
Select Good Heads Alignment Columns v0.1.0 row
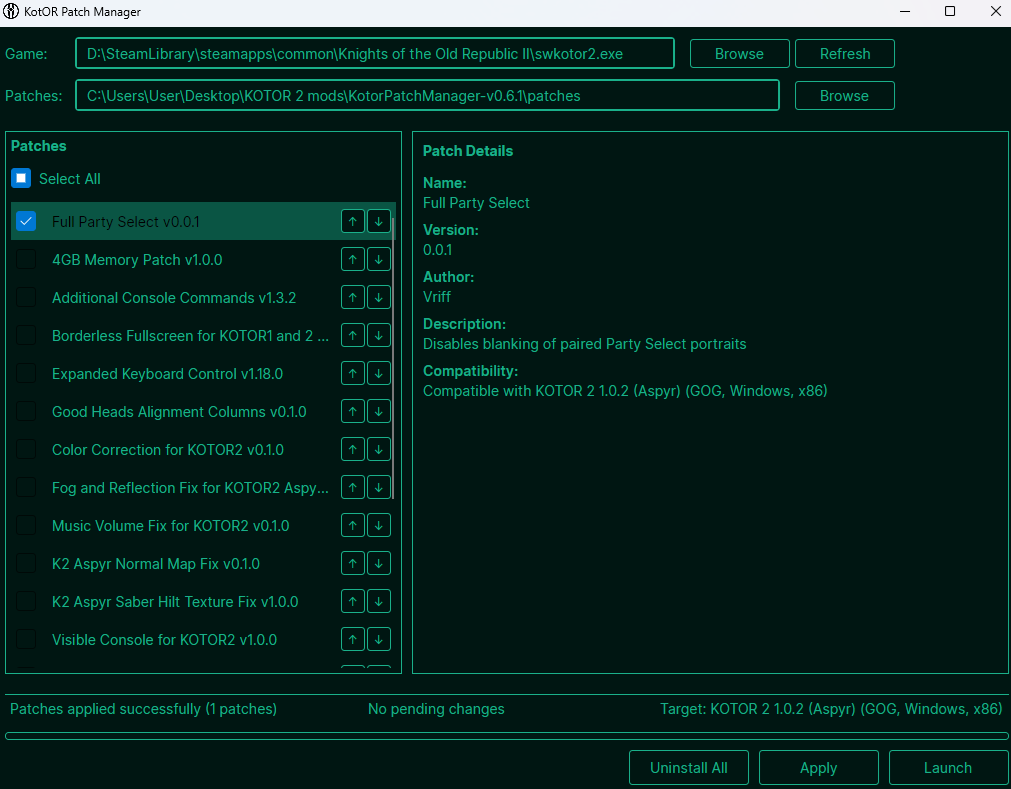coord(203,411)
